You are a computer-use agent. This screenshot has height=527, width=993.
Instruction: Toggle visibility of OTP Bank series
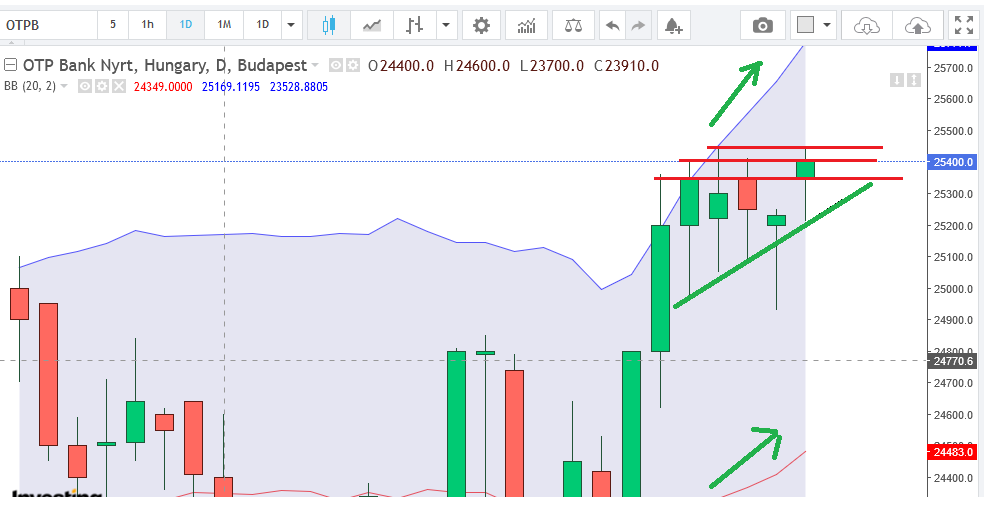(x=336, y=66)
